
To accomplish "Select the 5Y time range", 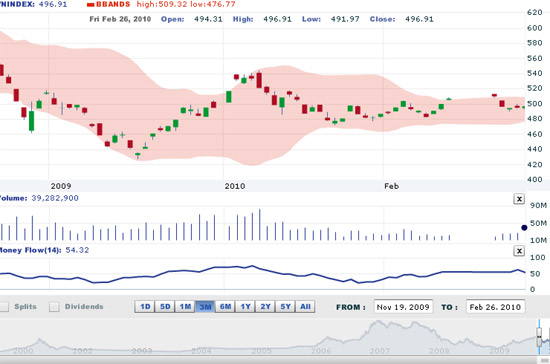I will pyautogui.click(x=285, y=307).
